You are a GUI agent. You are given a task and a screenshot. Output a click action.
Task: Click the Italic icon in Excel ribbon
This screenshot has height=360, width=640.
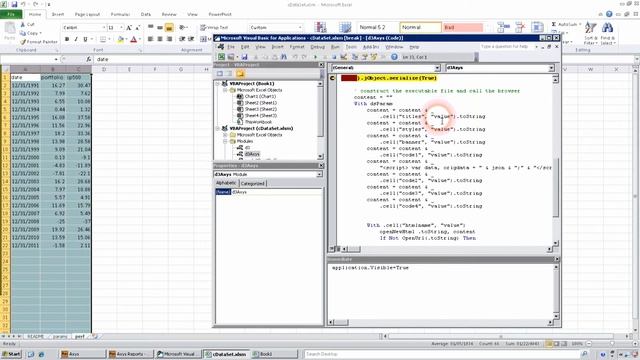pyautogui.click(x=76, y=39)
